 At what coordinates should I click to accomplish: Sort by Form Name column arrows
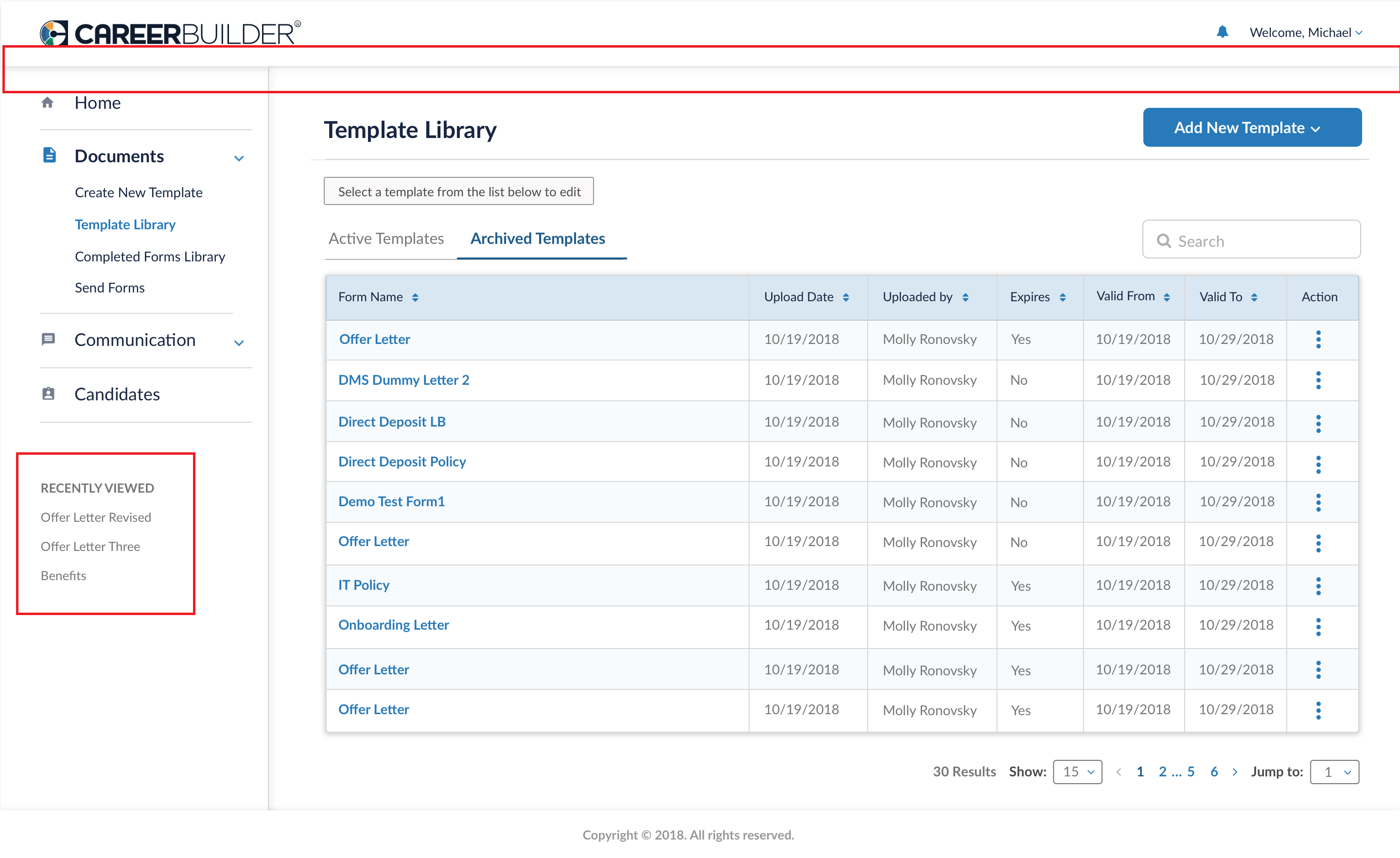point(415,297)
